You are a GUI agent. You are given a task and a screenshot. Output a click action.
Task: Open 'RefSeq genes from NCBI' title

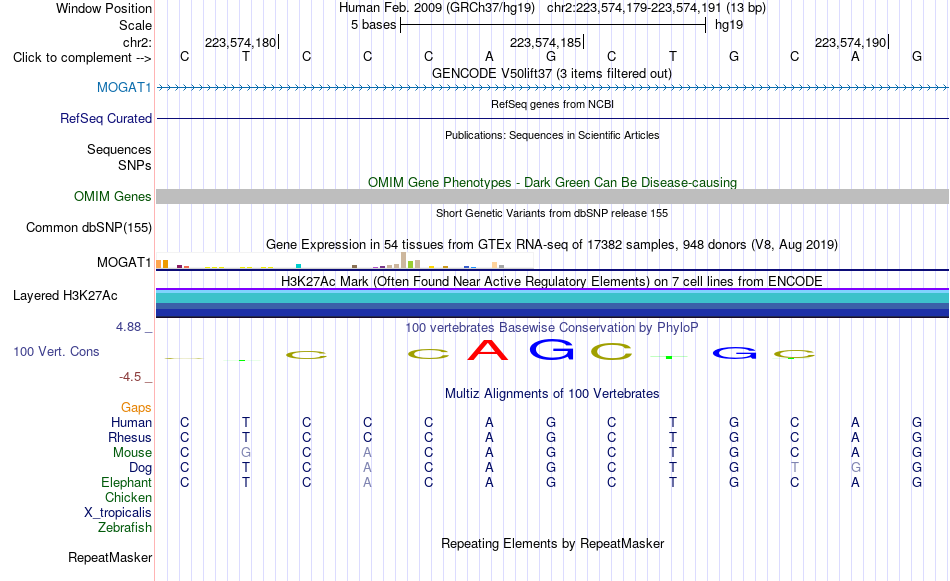(552, 104)
